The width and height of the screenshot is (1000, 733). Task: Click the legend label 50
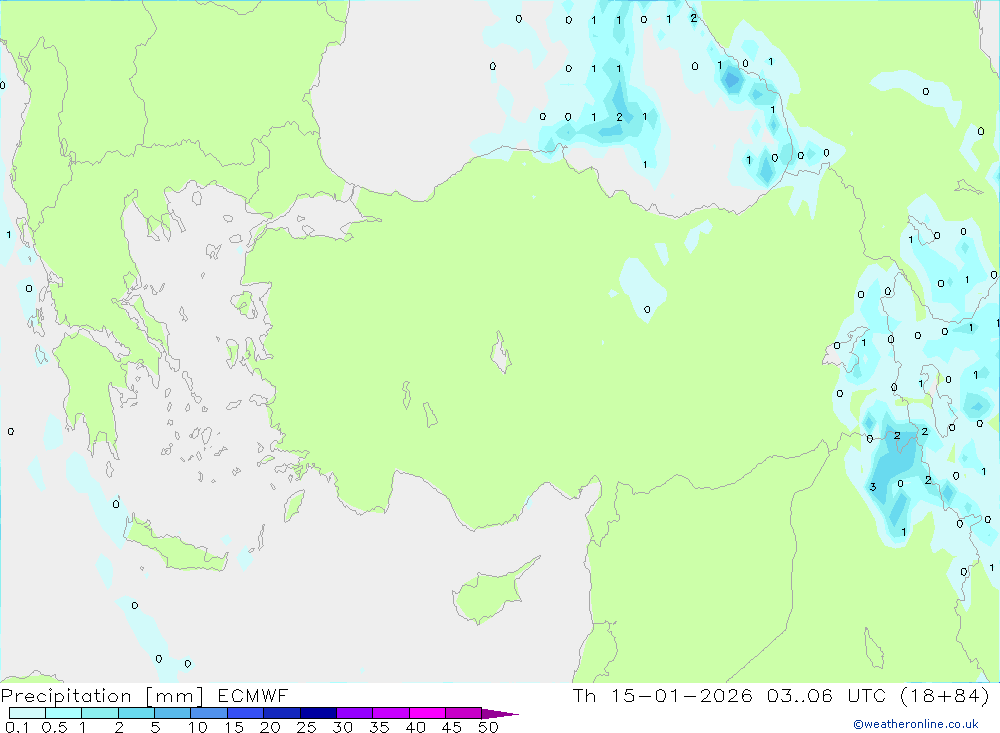tap(488, 727)
